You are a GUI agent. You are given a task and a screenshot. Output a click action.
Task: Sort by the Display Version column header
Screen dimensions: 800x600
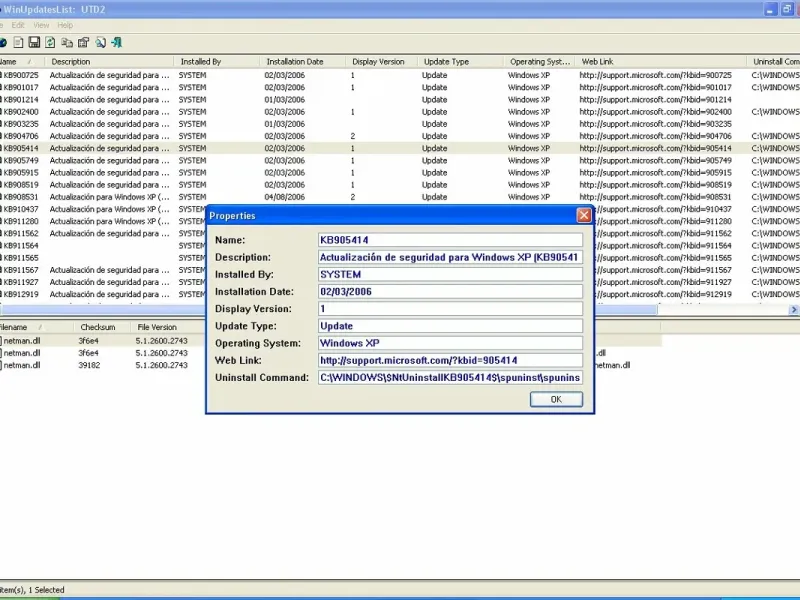coord(382,62)
